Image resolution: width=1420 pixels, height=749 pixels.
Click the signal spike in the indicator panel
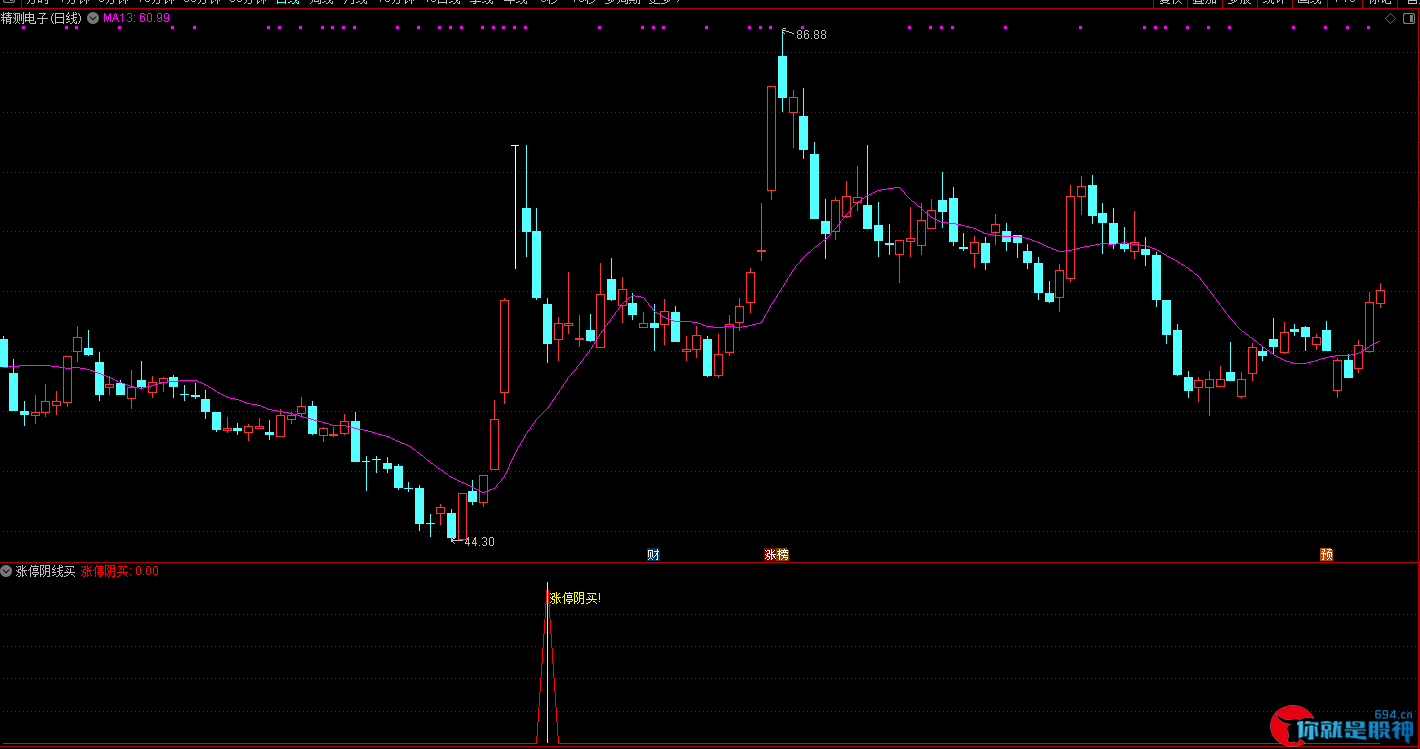pos(547,663)
